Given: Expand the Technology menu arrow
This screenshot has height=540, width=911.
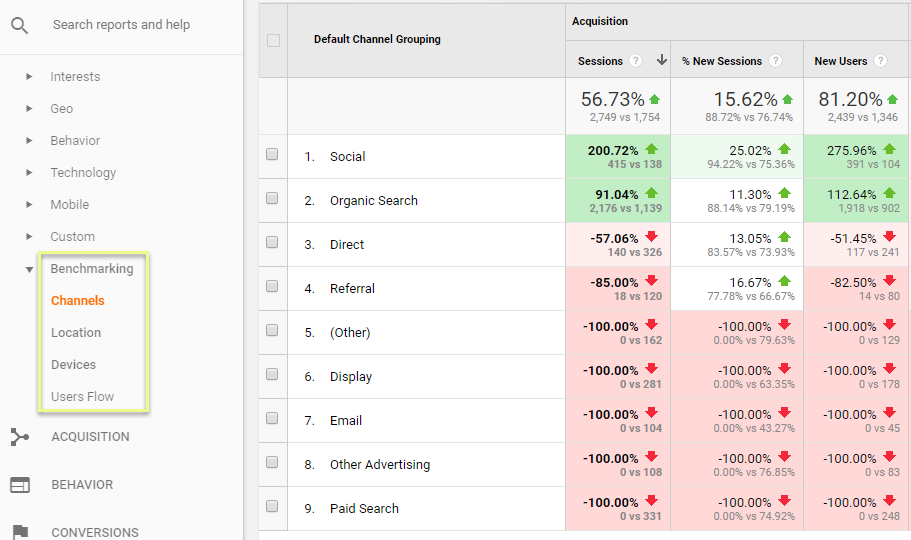Looking at the screenshot, I should click(29, 172).
